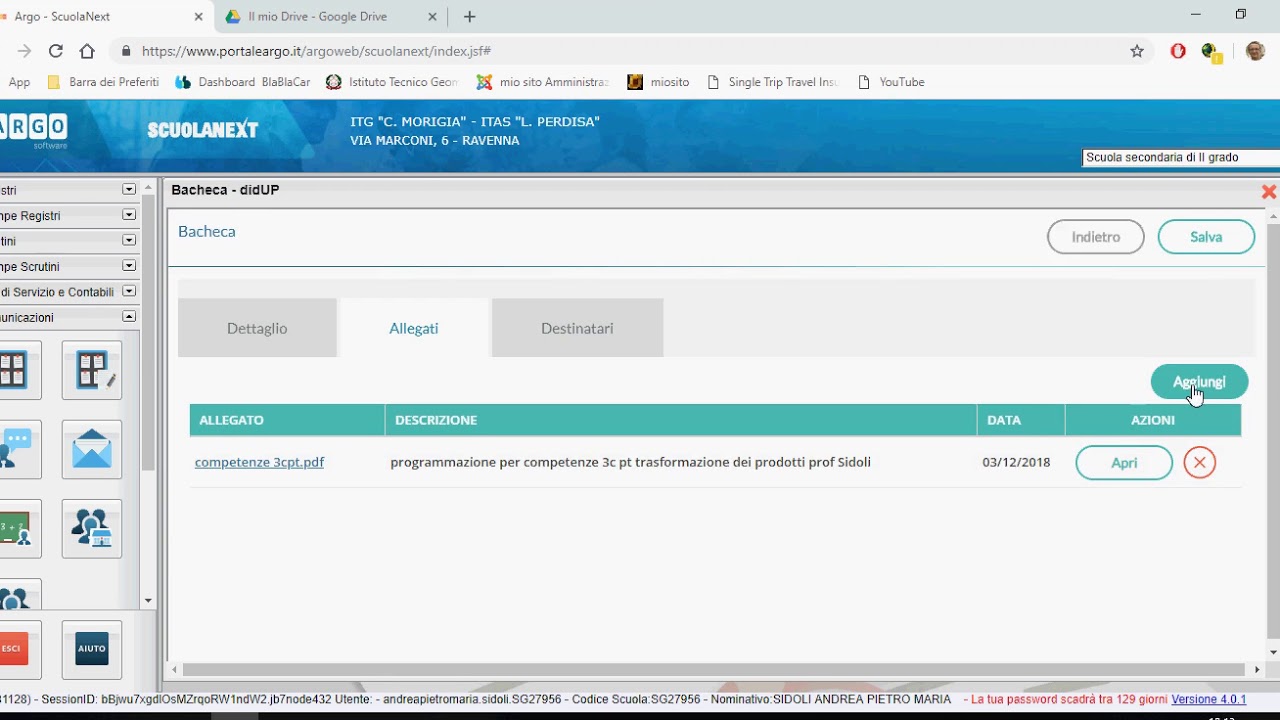The width and height of the screenshot is (1280, 720).
Task: Open Dashboard BlaBlaCar bookmark
Action: pos(243,82)
